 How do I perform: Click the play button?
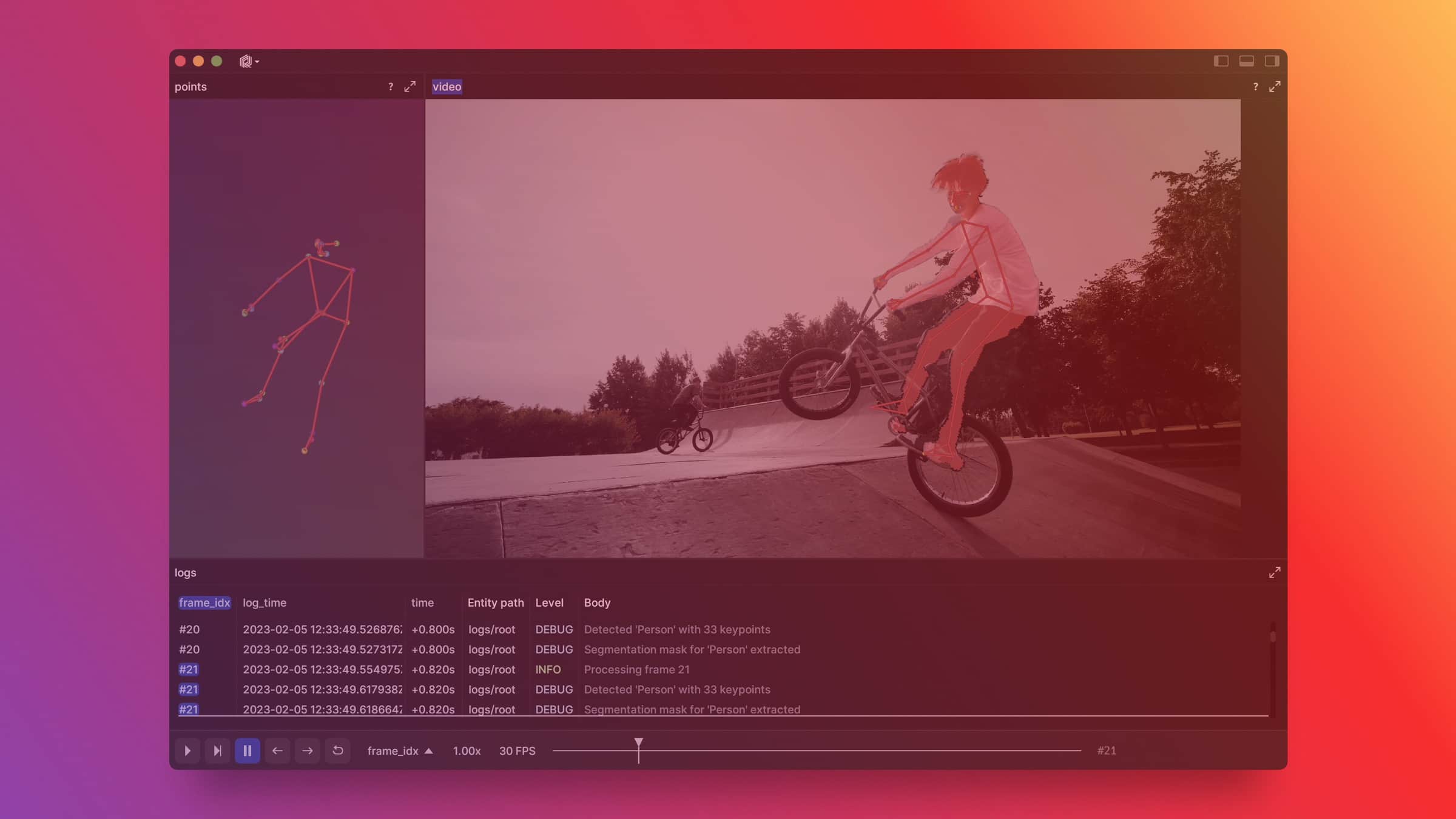(187, 750)
